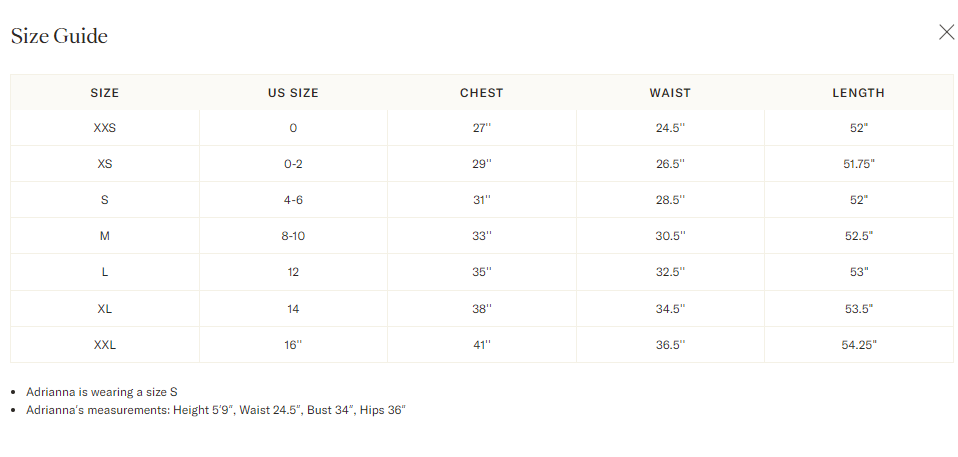Select the L size row label
This screenshot has height=457, width=958.
105,272
